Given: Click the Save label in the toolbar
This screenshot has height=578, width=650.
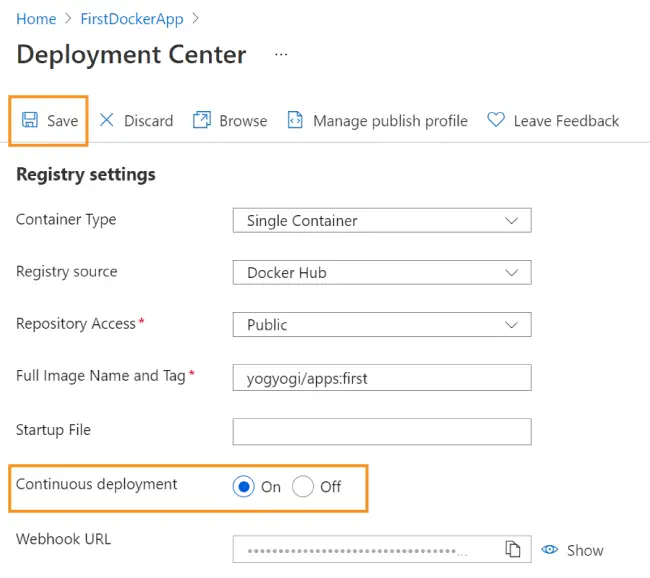Looking at the screenshot, I should [63, 121].
